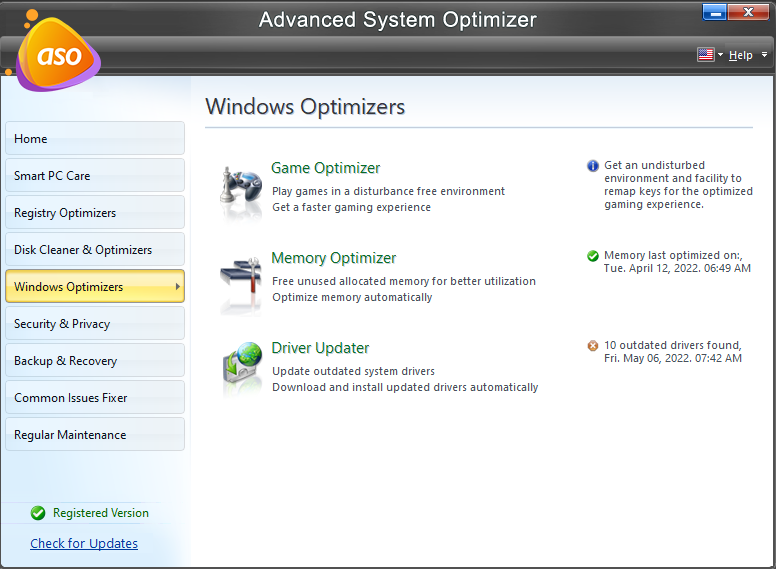Expand the arrow next to Help
Image resolution: width=776 pixels, height=569 pixels.
pos(765,55)
